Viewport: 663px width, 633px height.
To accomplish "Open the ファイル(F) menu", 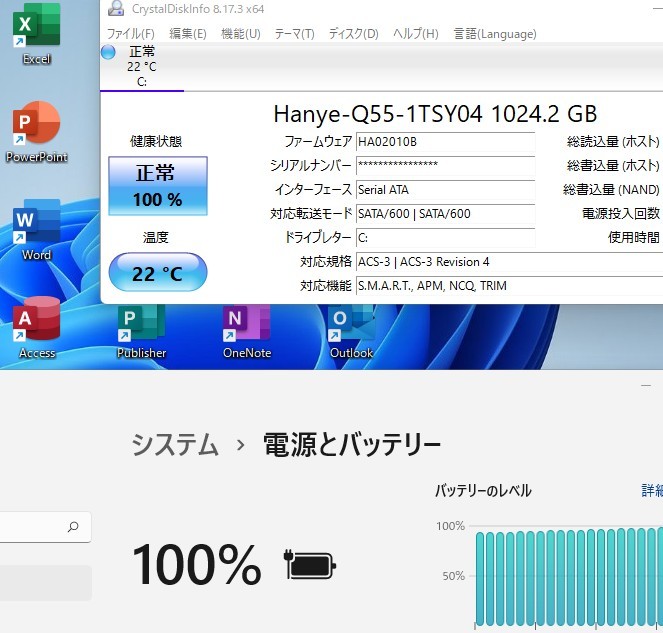I will pyautogui.click(x=130, y=33).
